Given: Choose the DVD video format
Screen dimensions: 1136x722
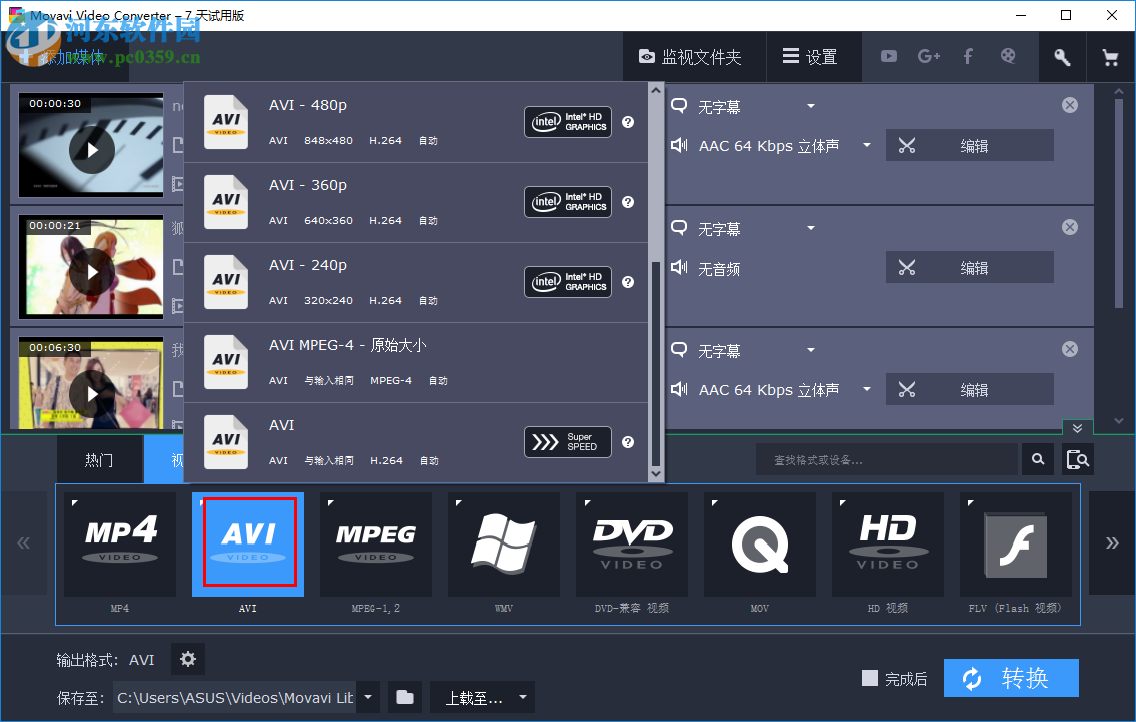Looking at the screenshot, I should pos(631,543).
